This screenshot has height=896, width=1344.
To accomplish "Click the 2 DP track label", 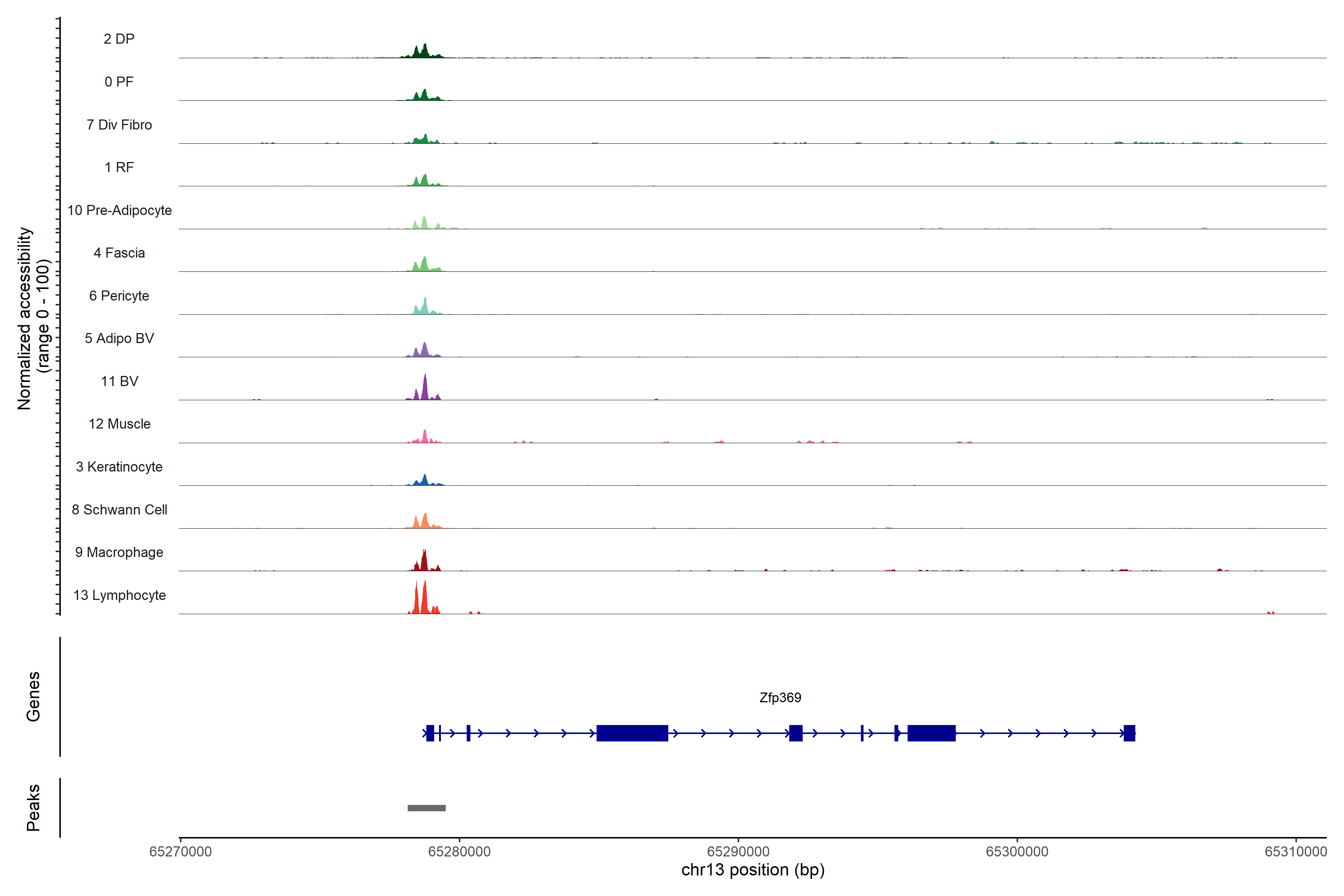I will [119, 39].
